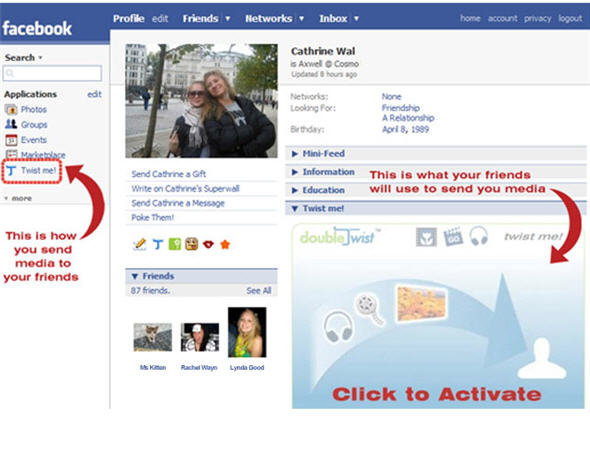Go to the Profile tab
Image resolution: width=590 pixels, height=456 pixels.
coord(128,18)
